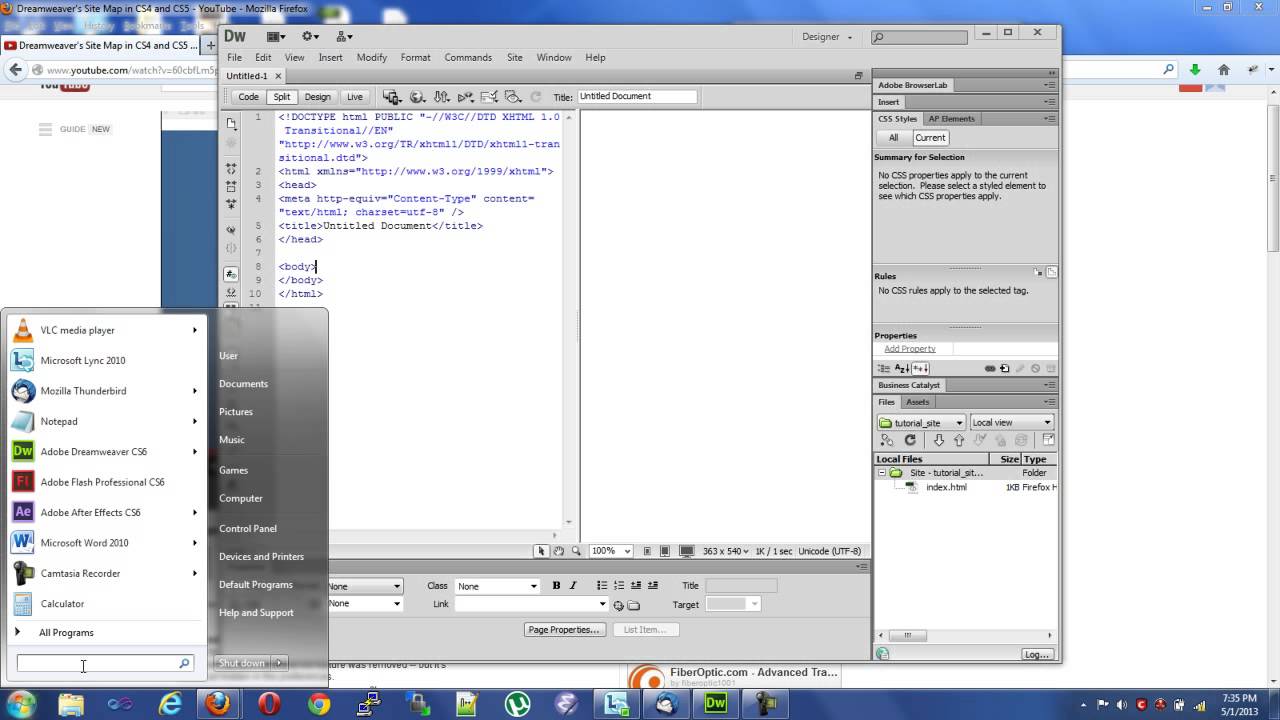1280x720 pixels.
Task: Click Put files up-arrow icon in Files panel
Action: click(959, 440)
